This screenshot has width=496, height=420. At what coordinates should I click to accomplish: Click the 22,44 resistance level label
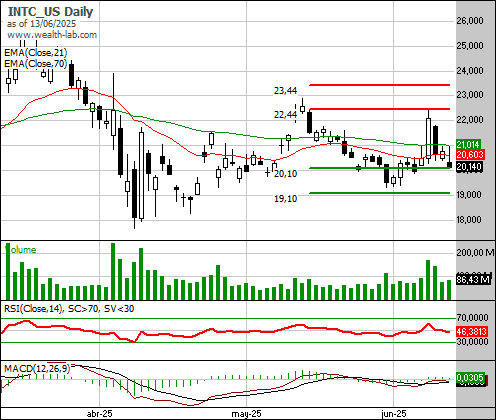(x=285, y=115)
